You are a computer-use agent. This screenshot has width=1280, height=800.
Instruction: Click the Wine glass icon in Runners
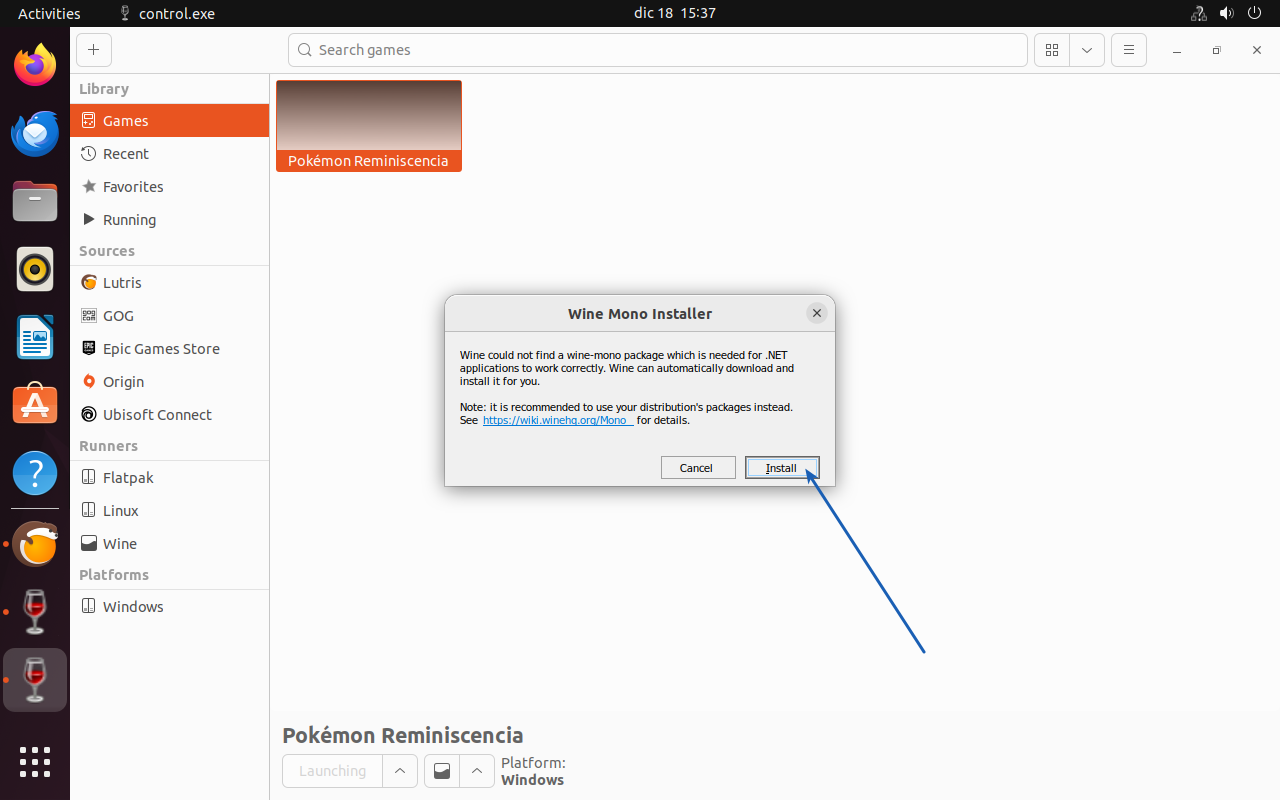88,543
